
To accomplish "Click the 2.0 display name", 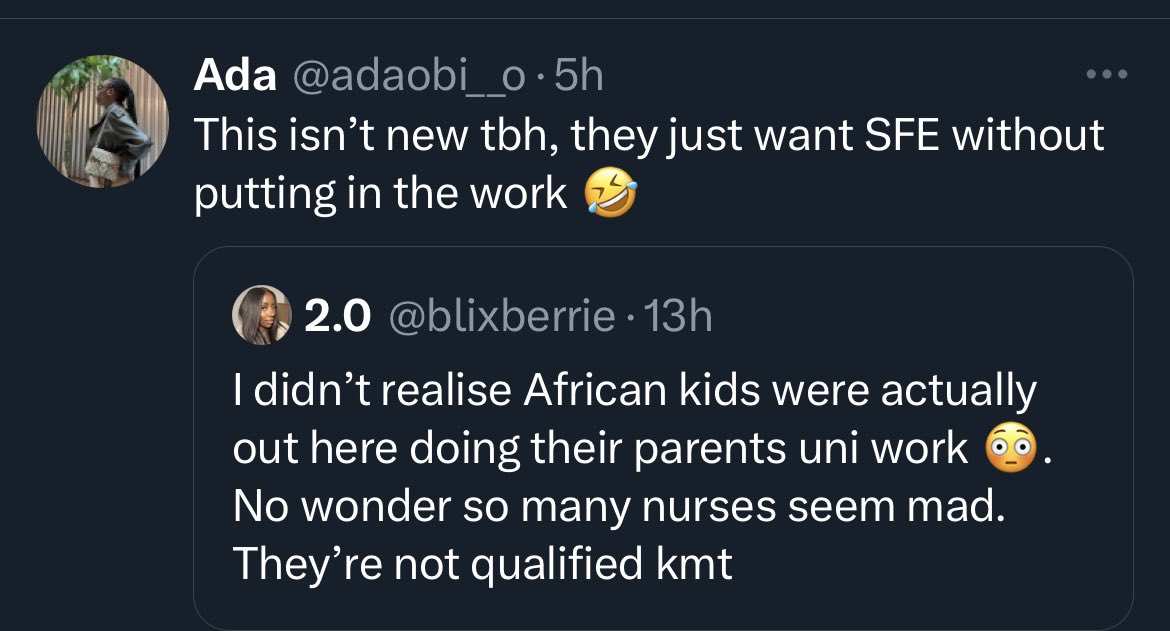I will pos(337,317).
